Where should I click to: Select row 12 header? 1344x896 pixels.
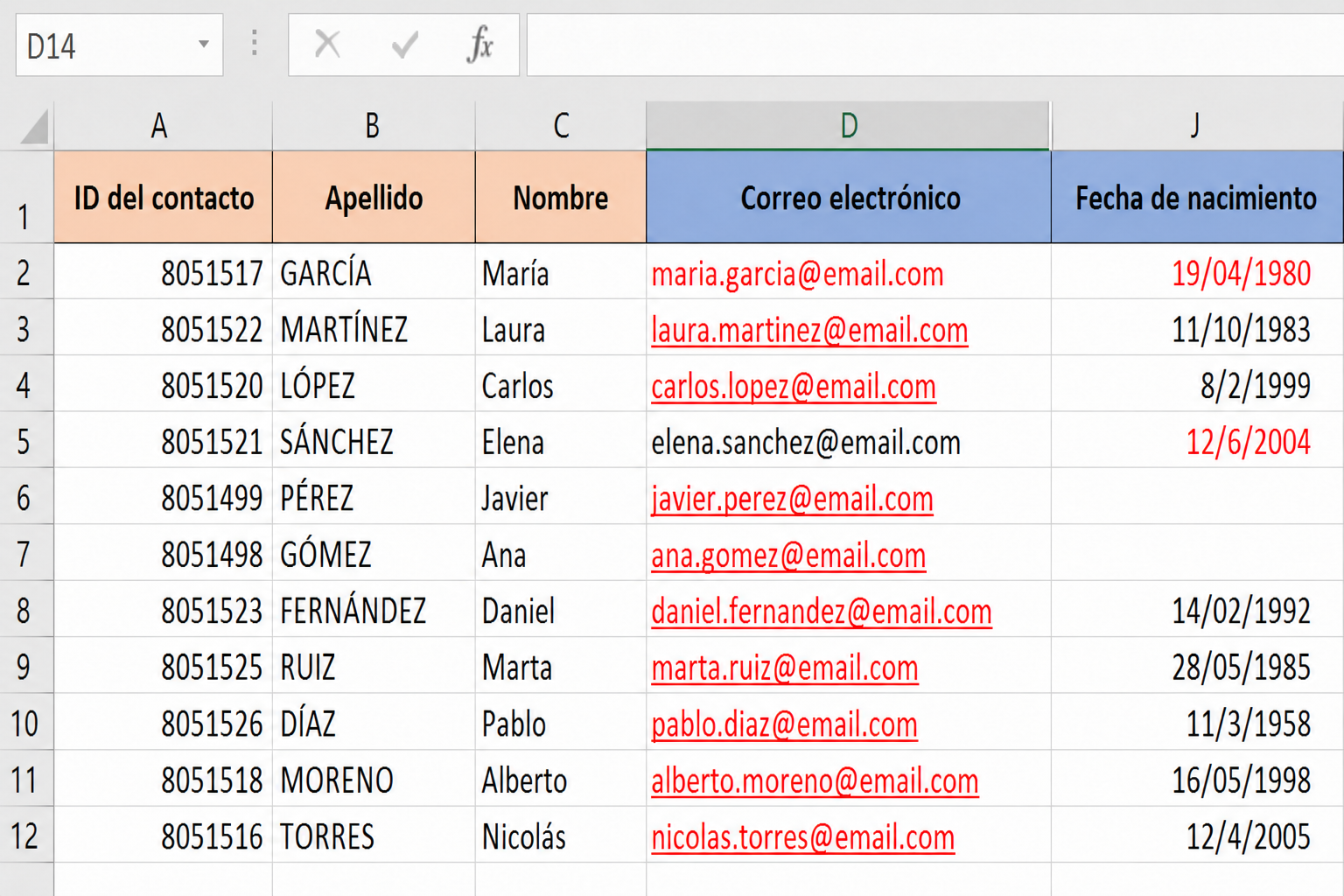click(x=26, y=836)
